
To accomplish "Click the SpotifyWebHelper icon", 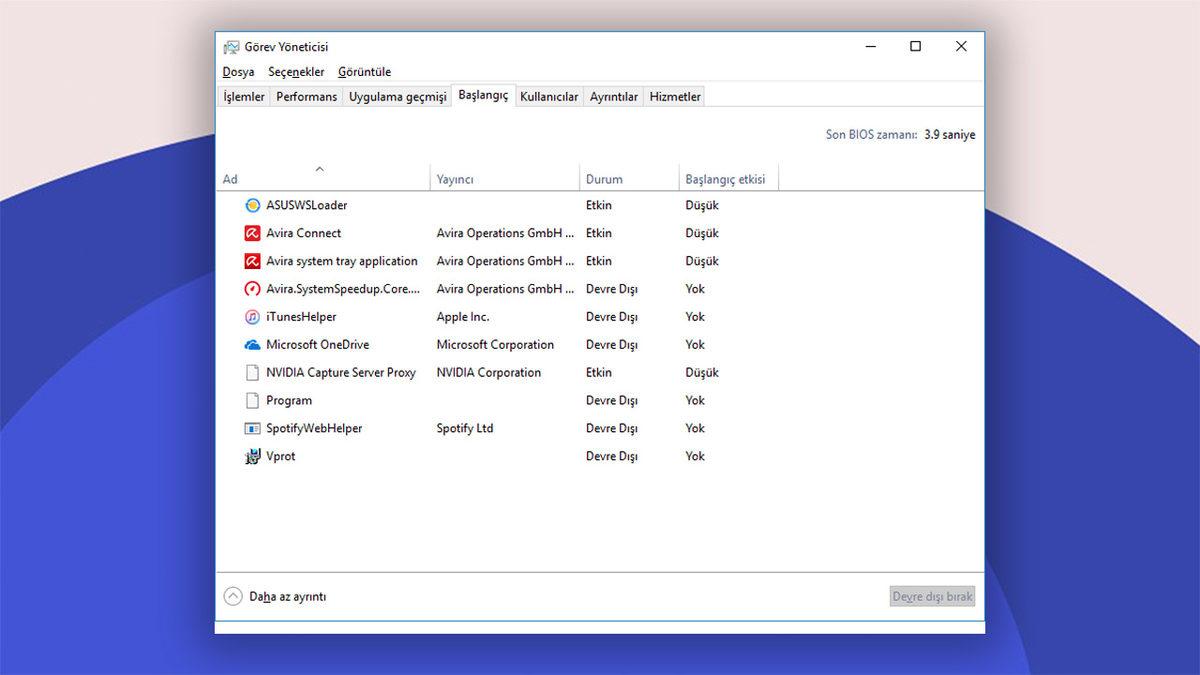I will coord(253,428).
